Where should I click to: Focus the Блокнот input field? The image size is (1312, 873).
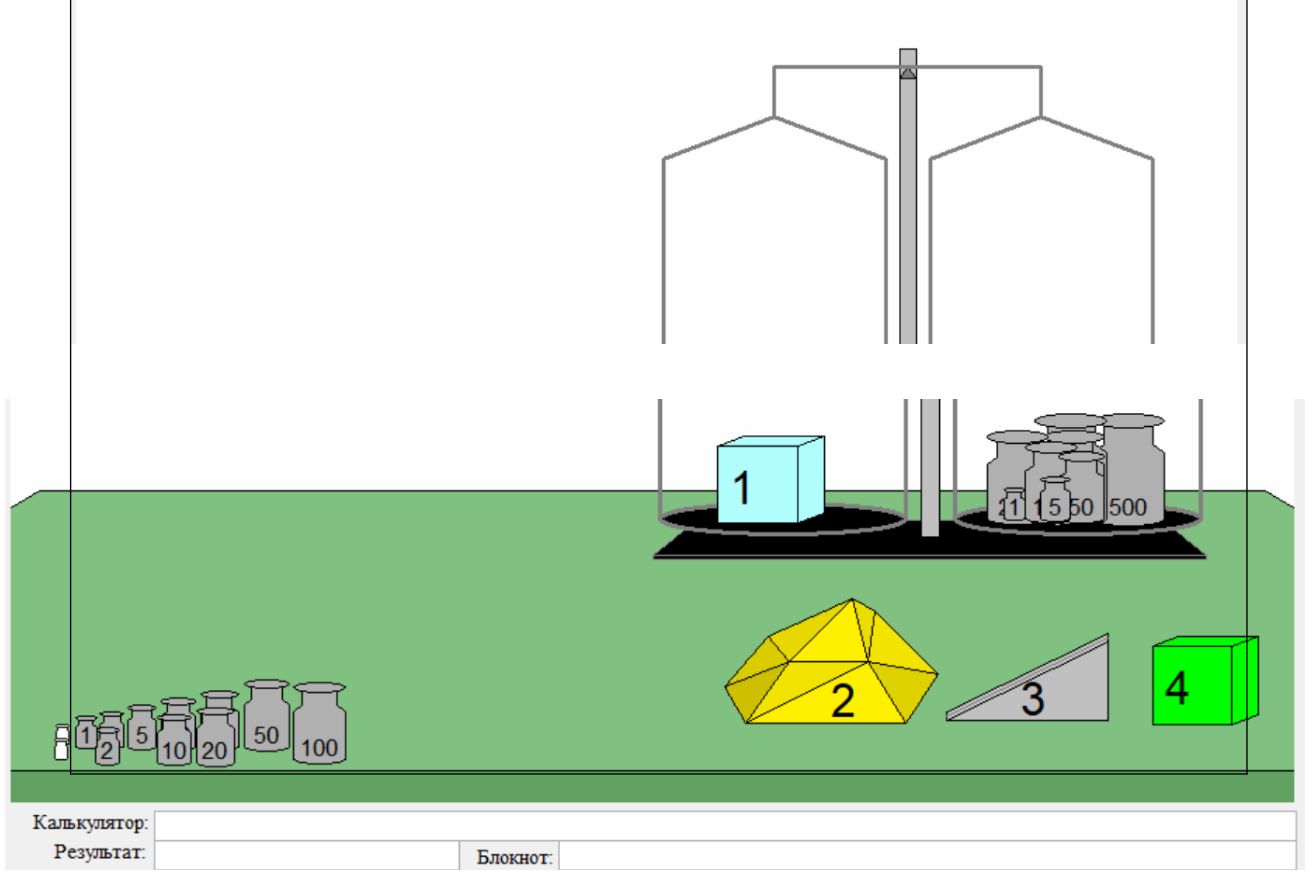point(927,856)
